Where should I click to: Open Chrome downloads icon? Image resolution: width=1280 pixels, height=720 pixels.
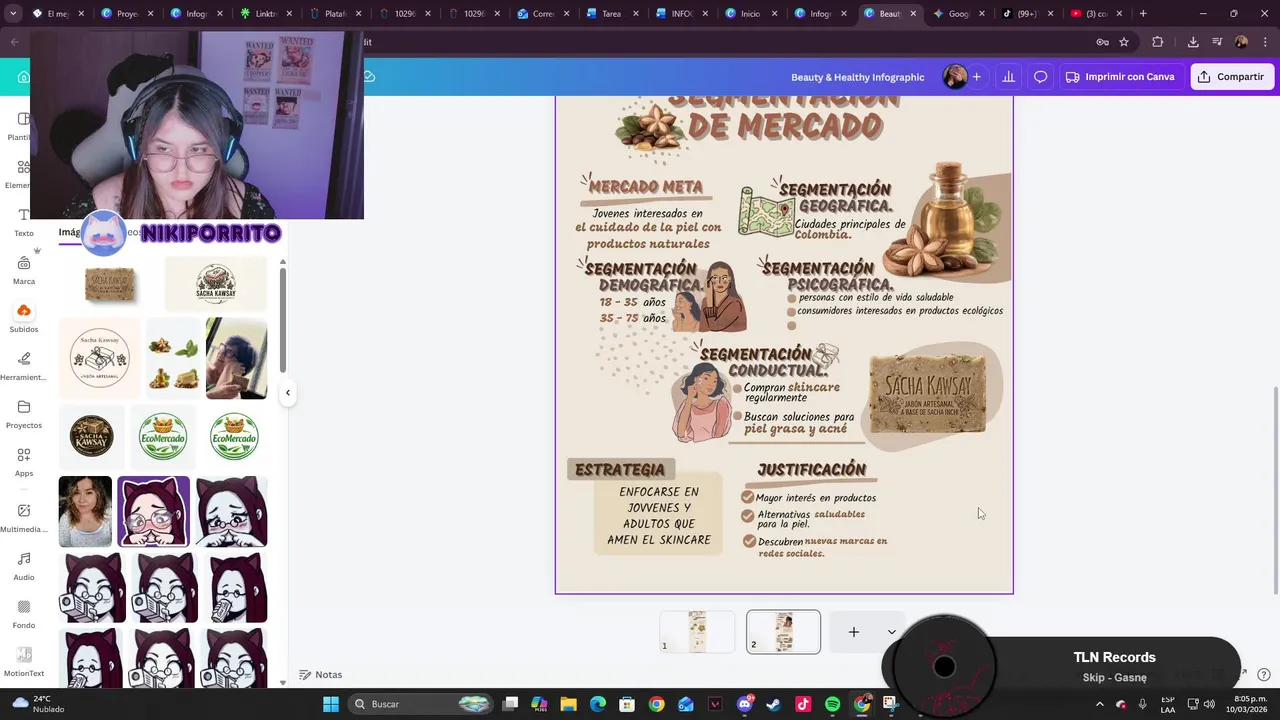click(x=1193, y=42)
